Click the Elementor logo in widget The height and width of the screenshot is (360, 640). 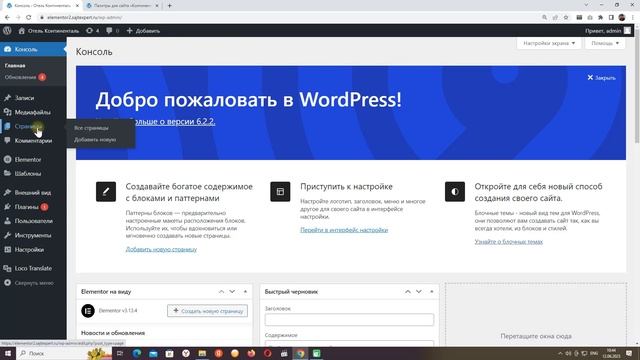(x=88, y=311)
